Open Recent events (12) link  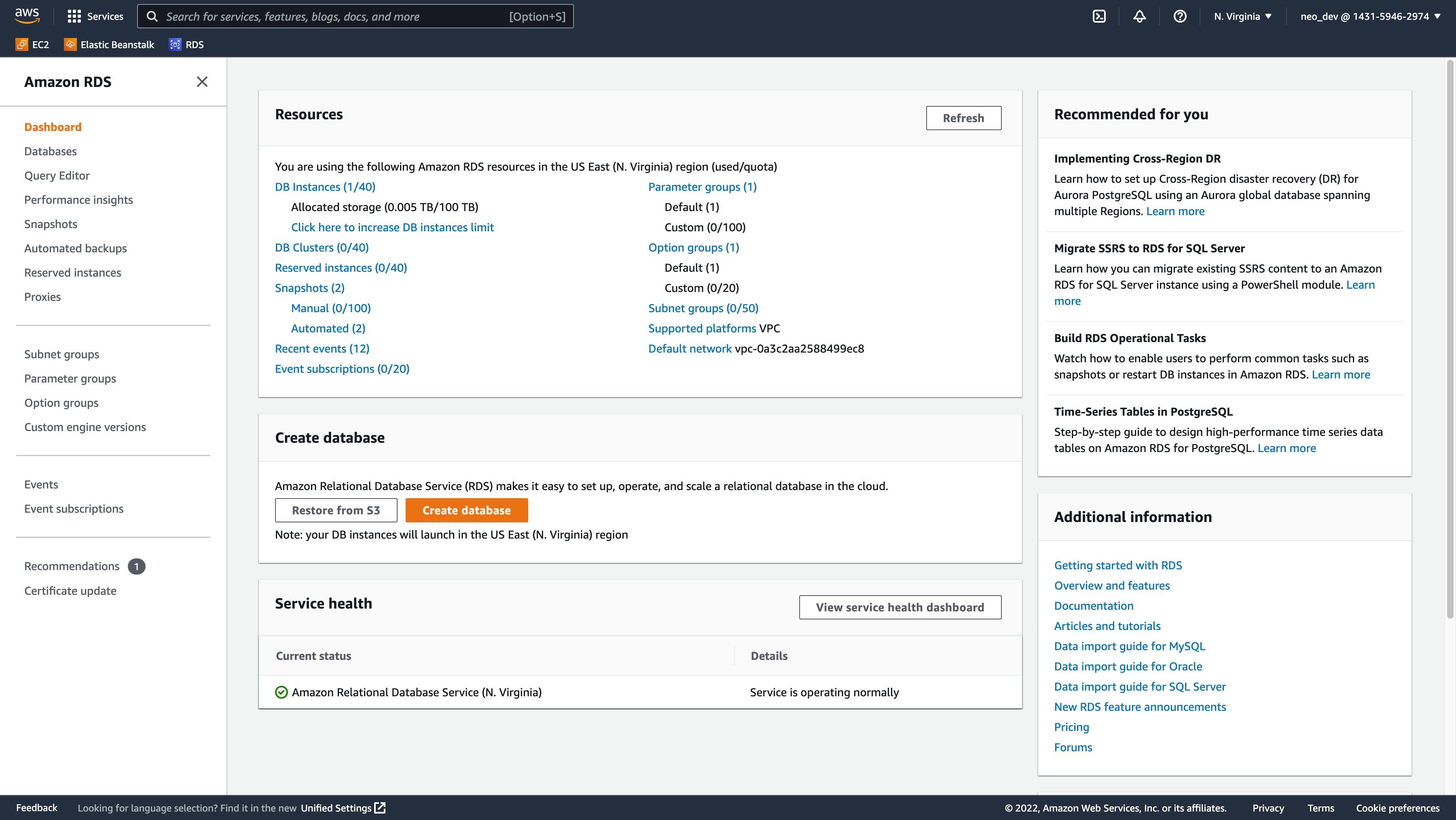pyautogui.click(x=322, y=349)
